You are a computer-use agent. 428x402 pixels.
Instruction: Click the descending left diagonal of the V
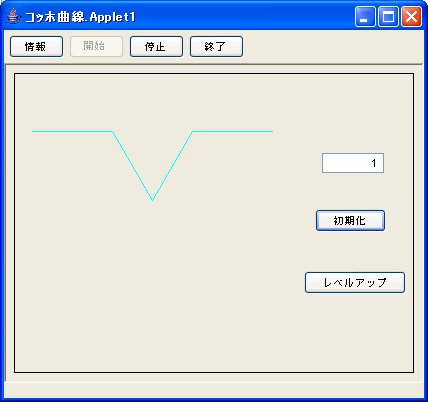133,166
